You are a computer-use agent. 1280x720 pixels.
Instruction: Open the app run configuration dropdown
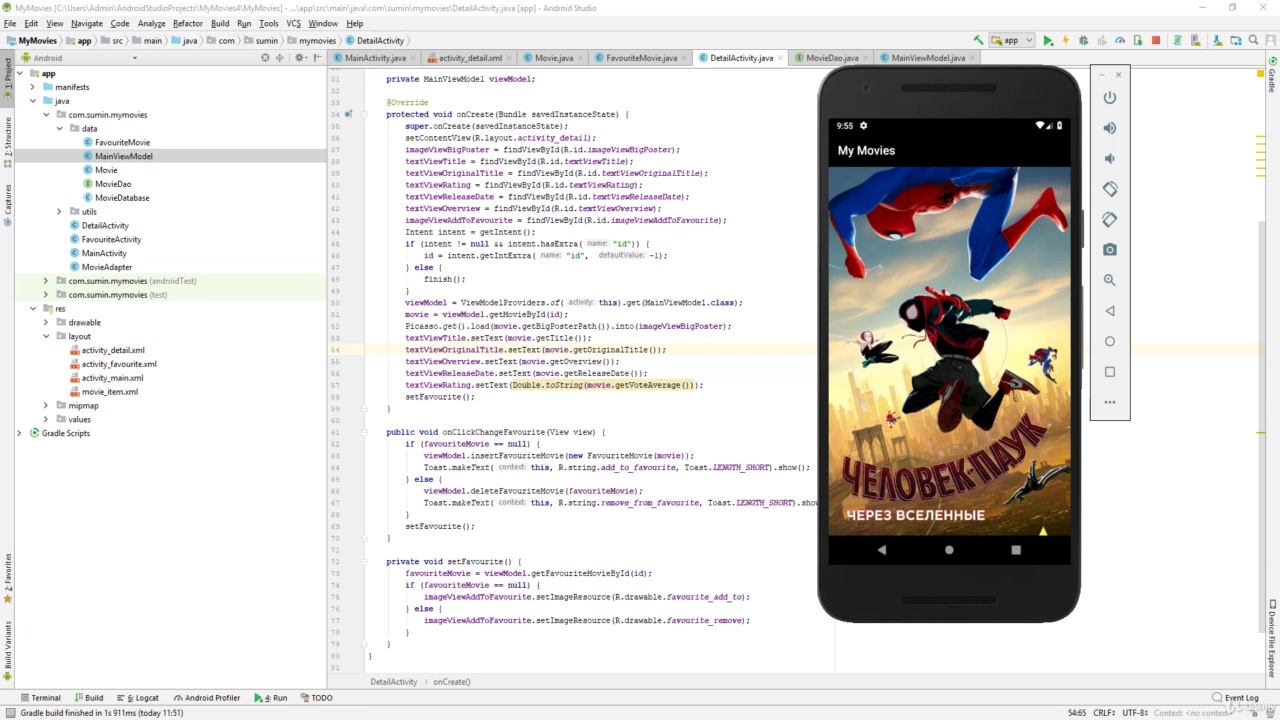pos(1012,41)
